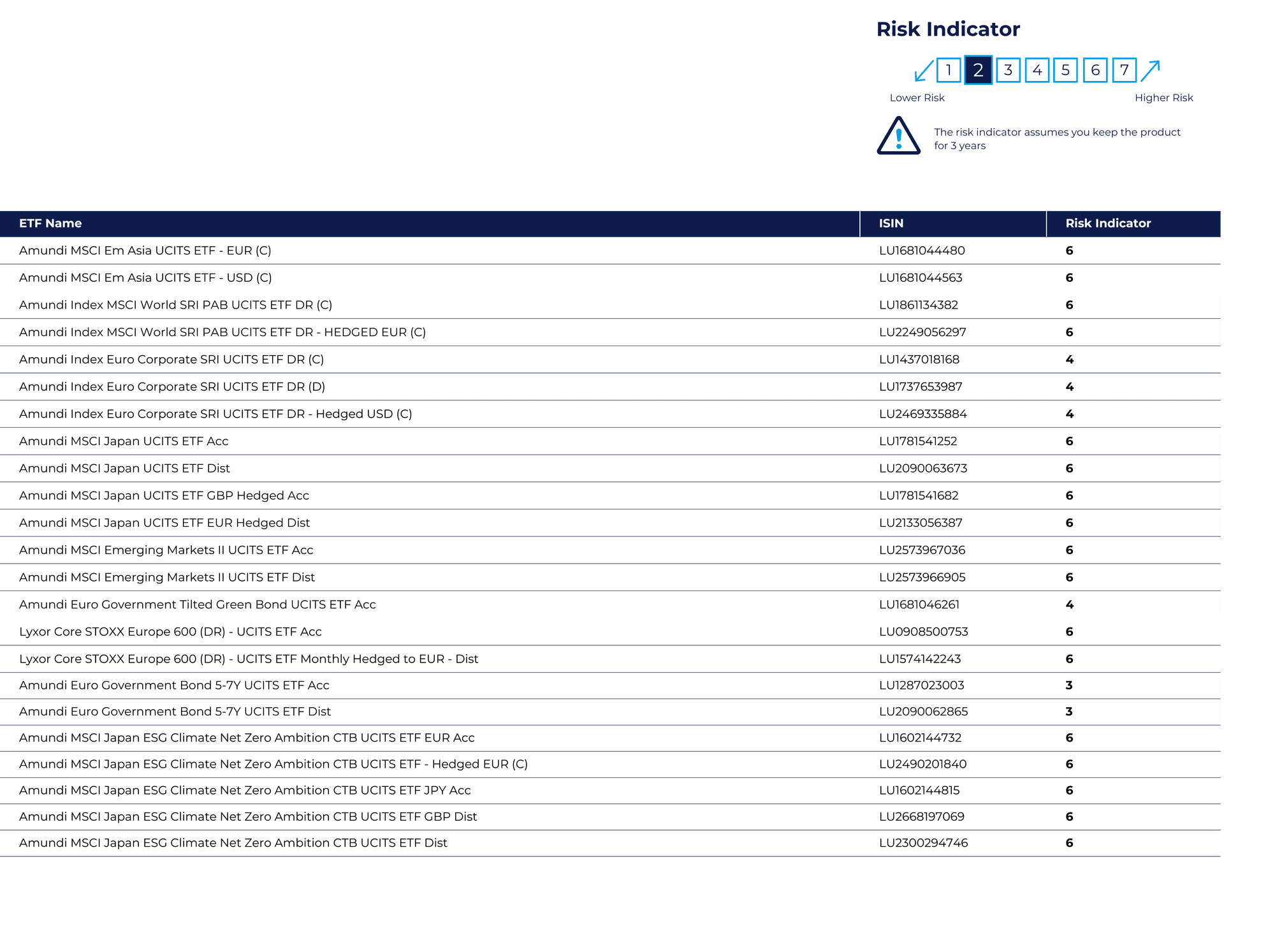Click ISIN LU1287023003
The width and height of the screenshot is (1275, 952).
click(922, 685)
